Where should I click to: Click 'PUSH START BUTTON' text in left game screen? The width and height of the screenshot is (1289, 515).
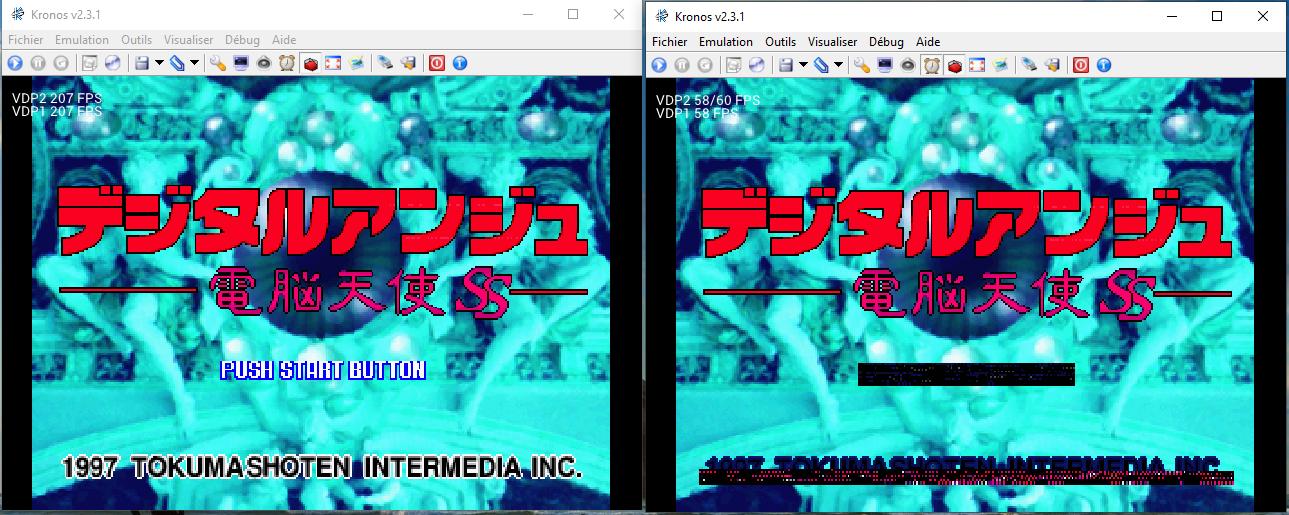click(x=323, y=370)
